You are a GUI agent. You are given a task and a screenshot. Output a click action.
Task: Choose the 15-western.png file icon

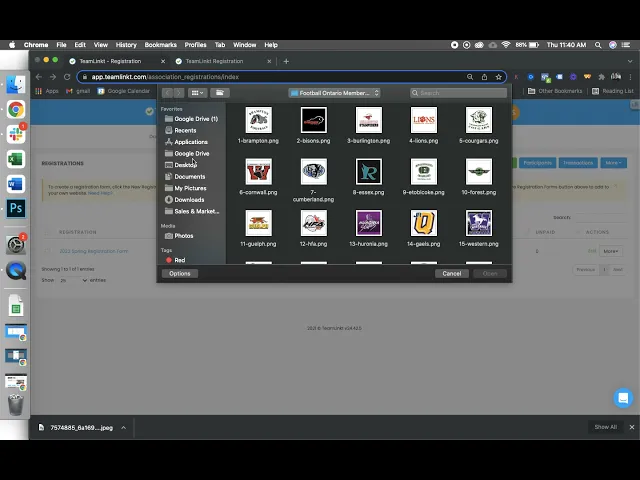click(x=479, y=223)
